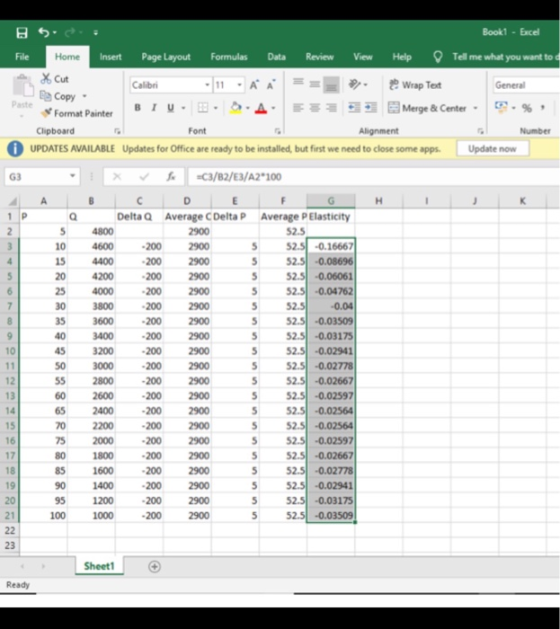The width and height of the screenshot is (560, 629).
Task: Toggle Underline formatting
Action: pos(170,108)
